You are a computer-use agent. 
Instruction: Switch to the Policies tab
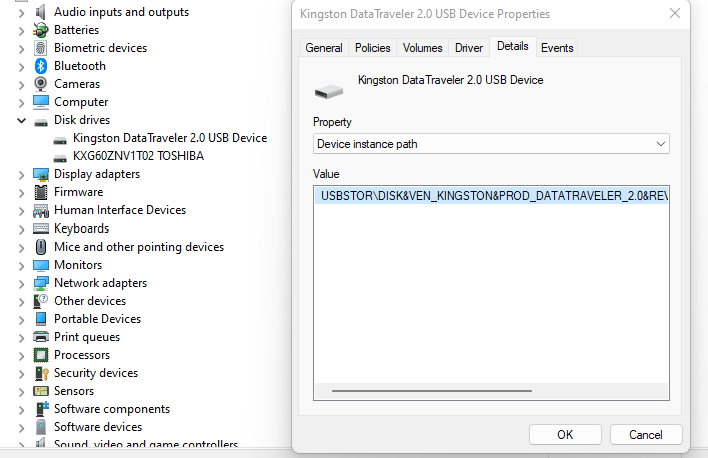373,48
